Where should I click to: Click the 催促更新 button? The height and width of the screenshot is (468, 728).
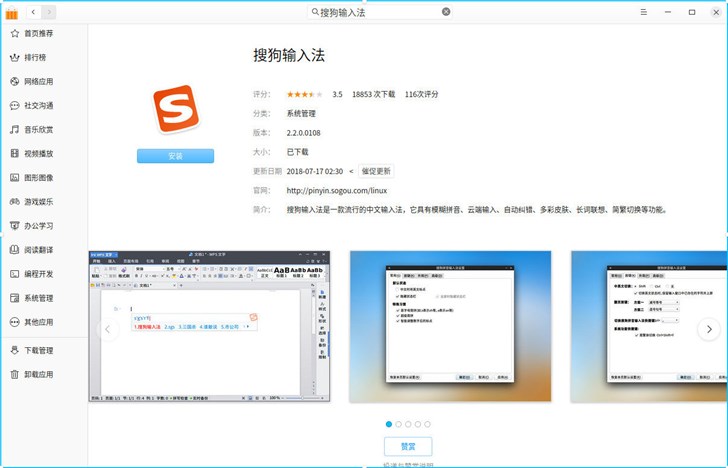(376, 171)
